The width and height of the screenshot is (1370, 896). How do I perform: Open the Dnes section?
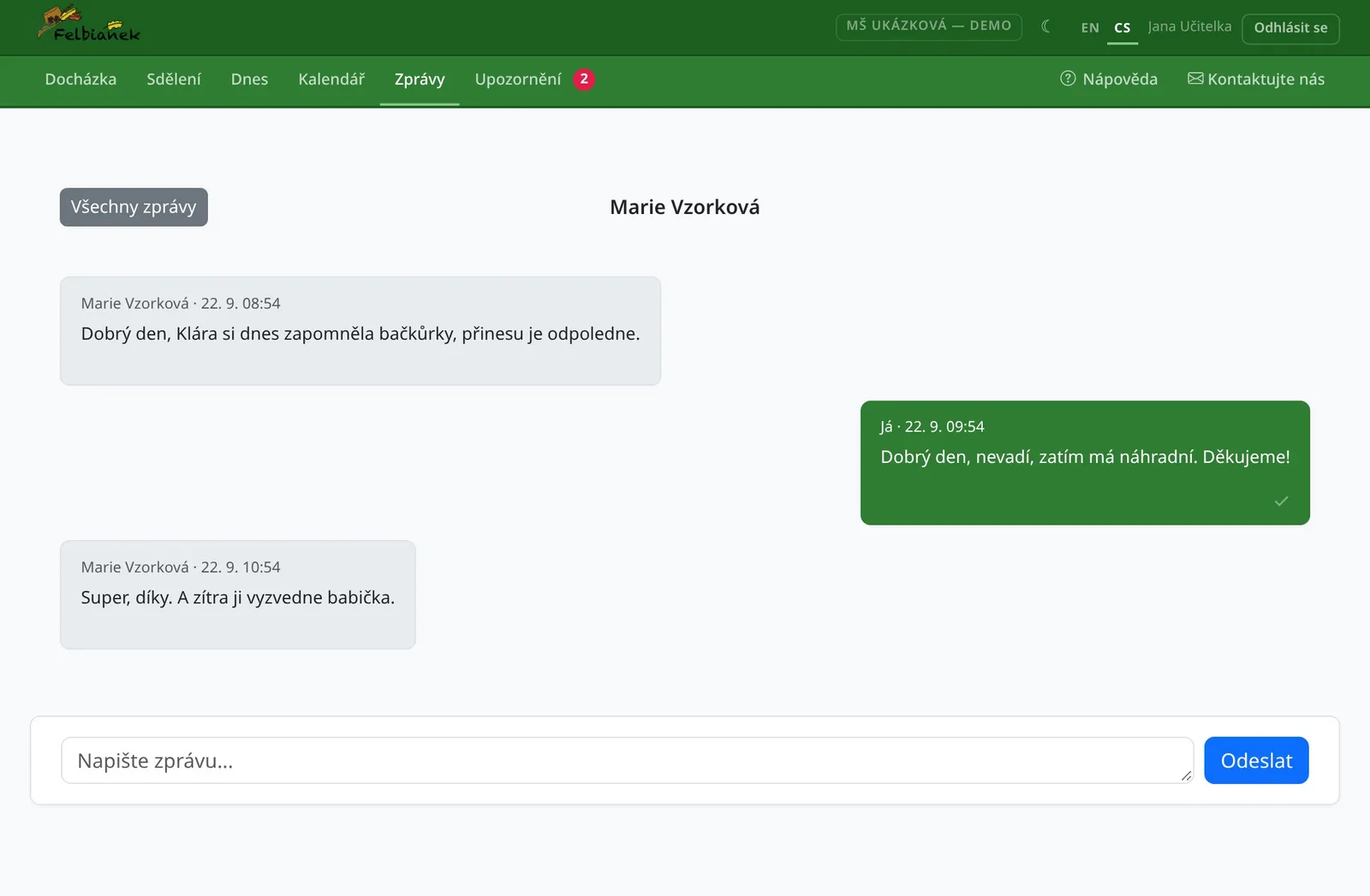[x=249, y=80]
